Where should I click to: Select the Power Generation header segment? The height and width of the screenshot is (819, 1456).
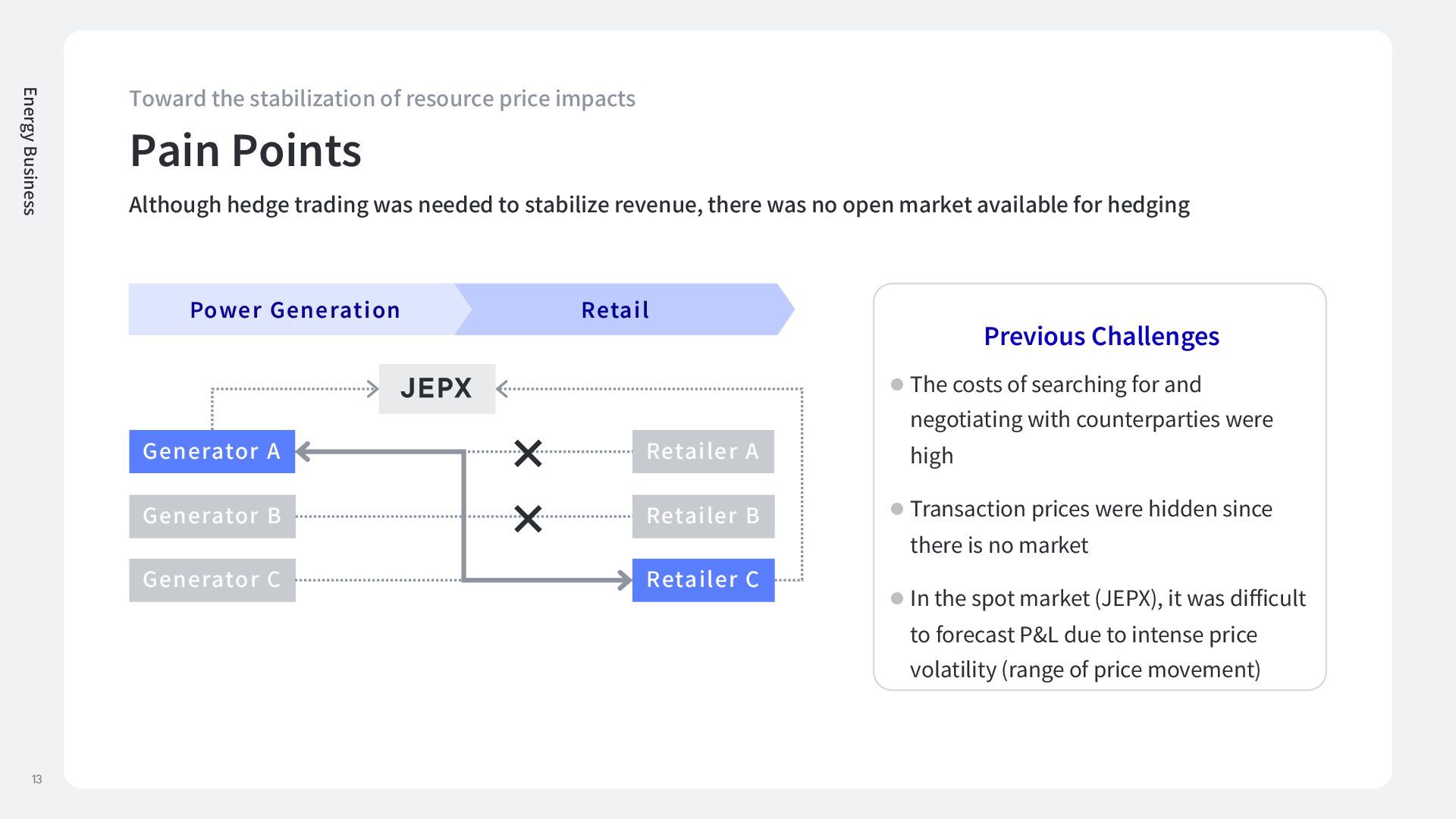point(294,309)
